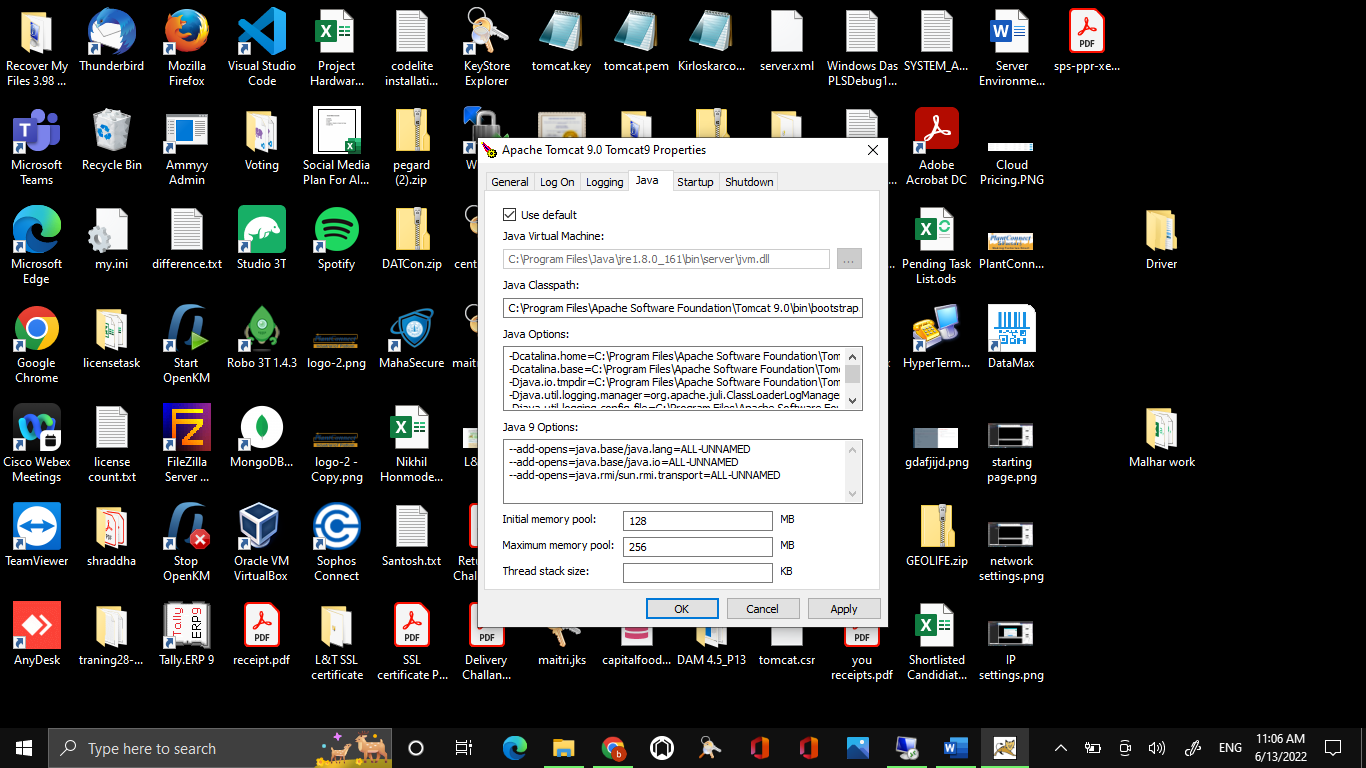Click the Java Classpath field
The image size is (1366, 768).
click(x=683, y=308)
